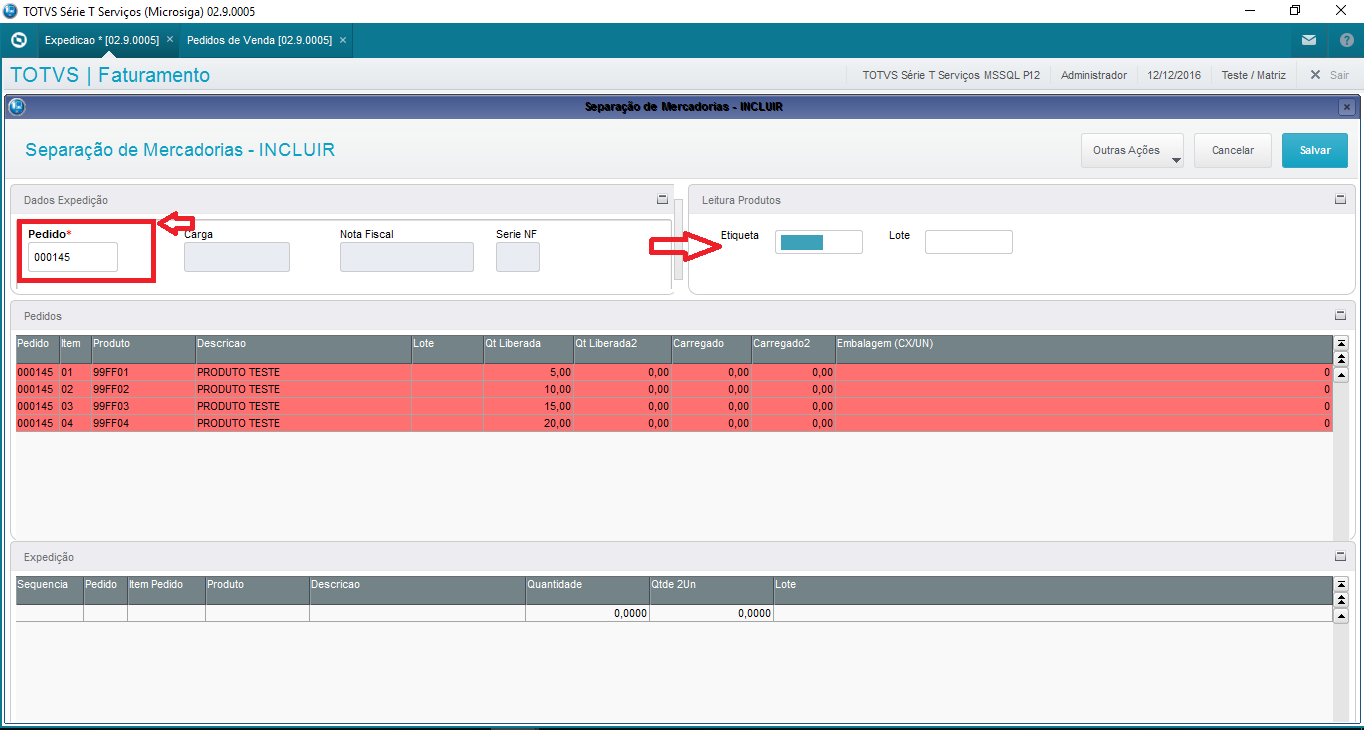Collapse the Pedidos panel
This screenshot has width=1364, height=730.
[1340, 316]
